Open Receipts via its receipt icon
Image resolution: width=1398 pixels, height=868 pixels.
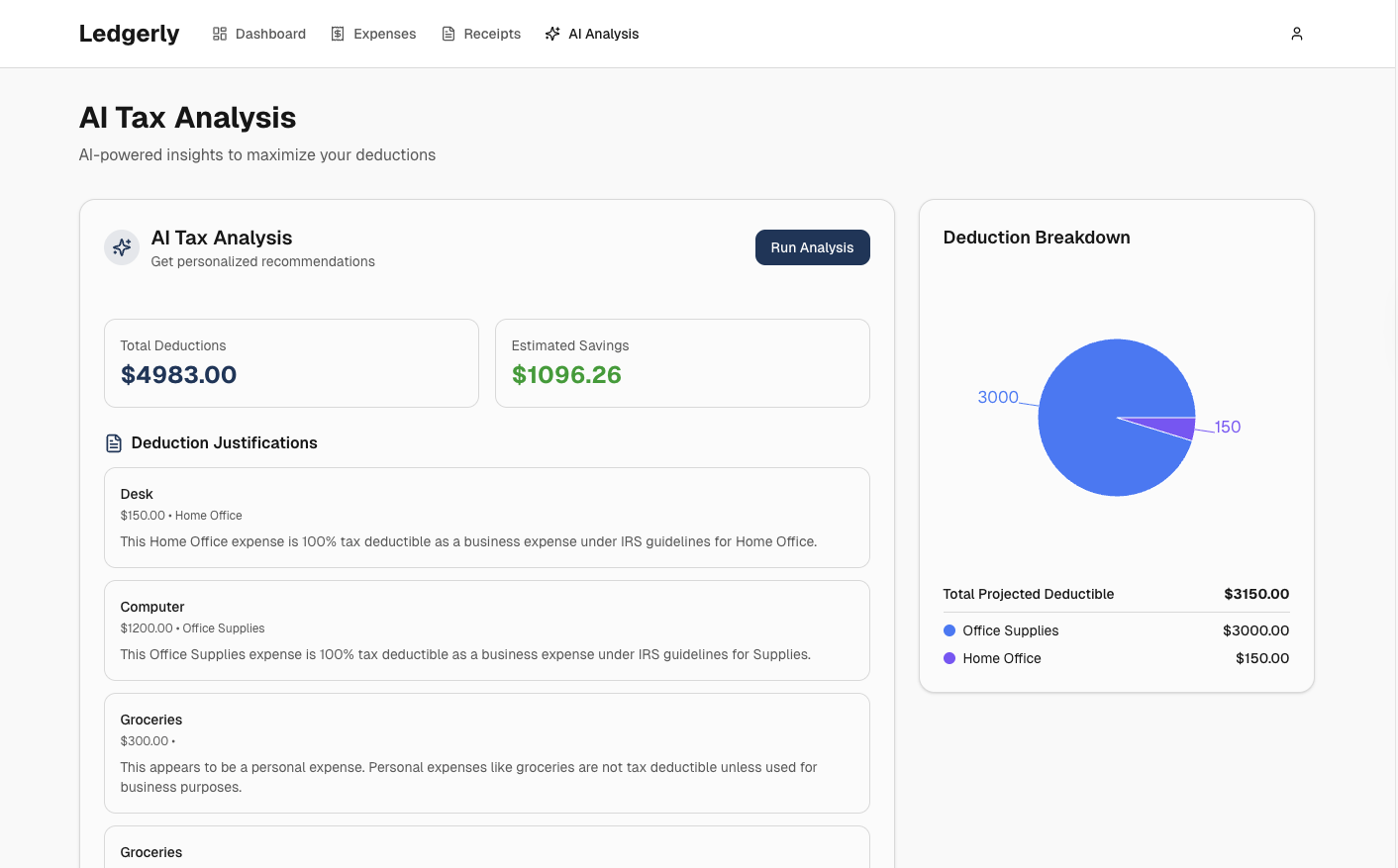449,33
